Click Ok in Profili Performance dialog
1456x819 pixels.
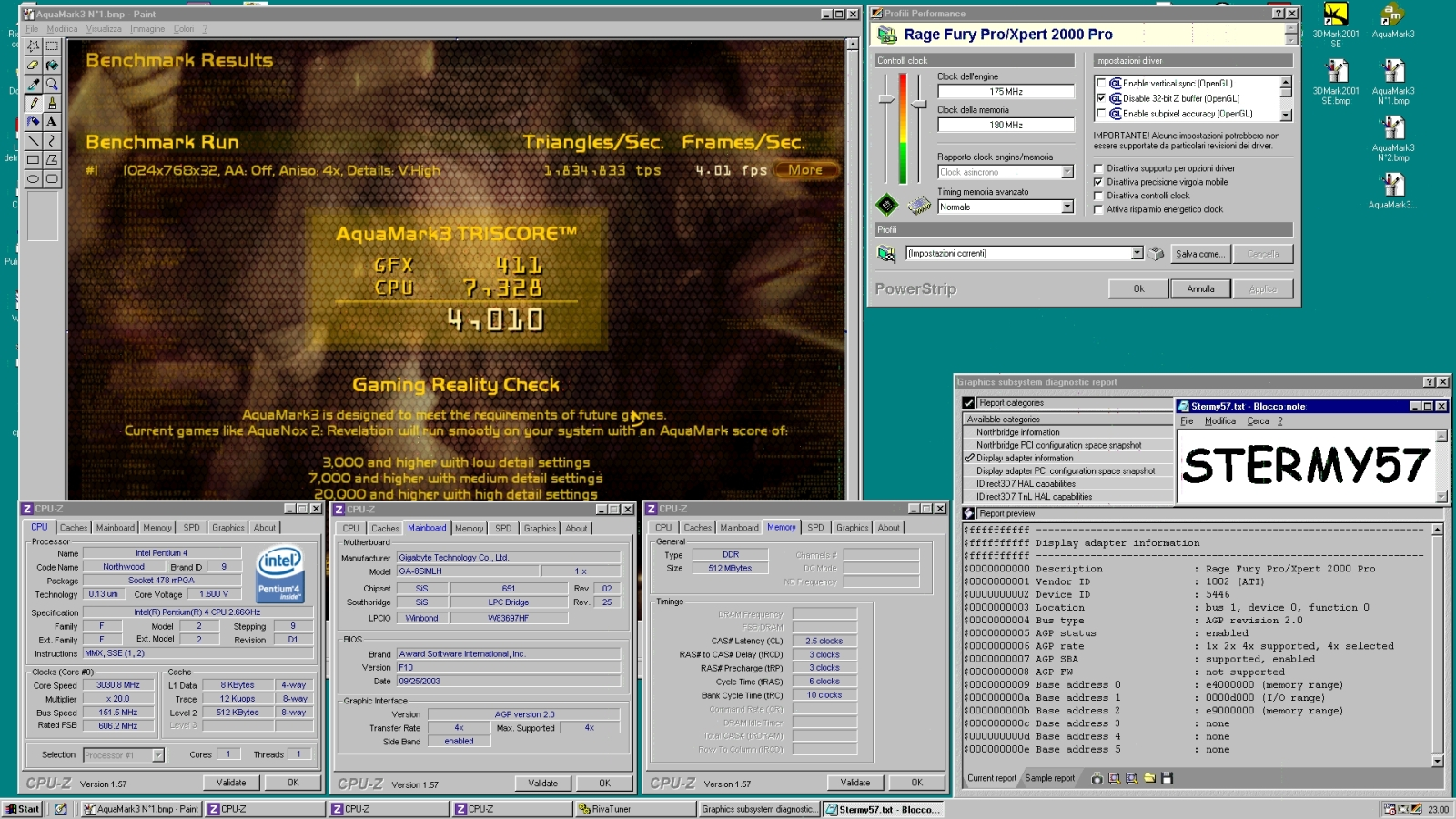coord(1138,288)
